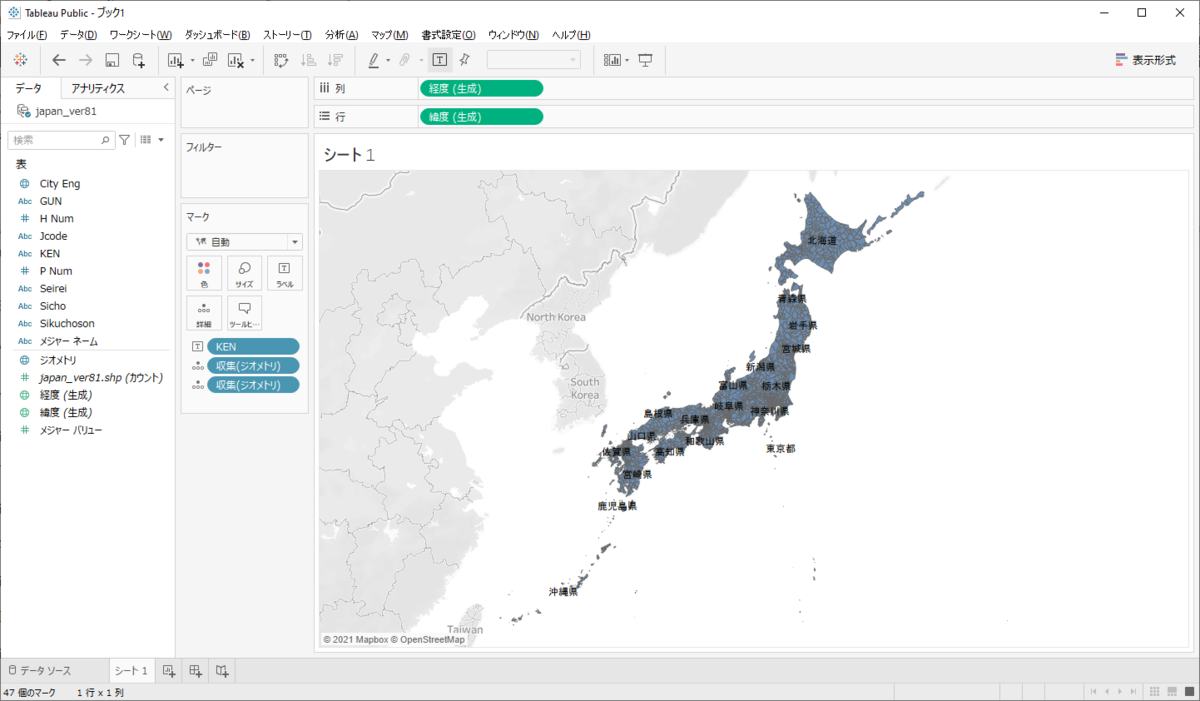Click the filter fields funnel icon
The image size is (1200, 701).
coord(125,140)
